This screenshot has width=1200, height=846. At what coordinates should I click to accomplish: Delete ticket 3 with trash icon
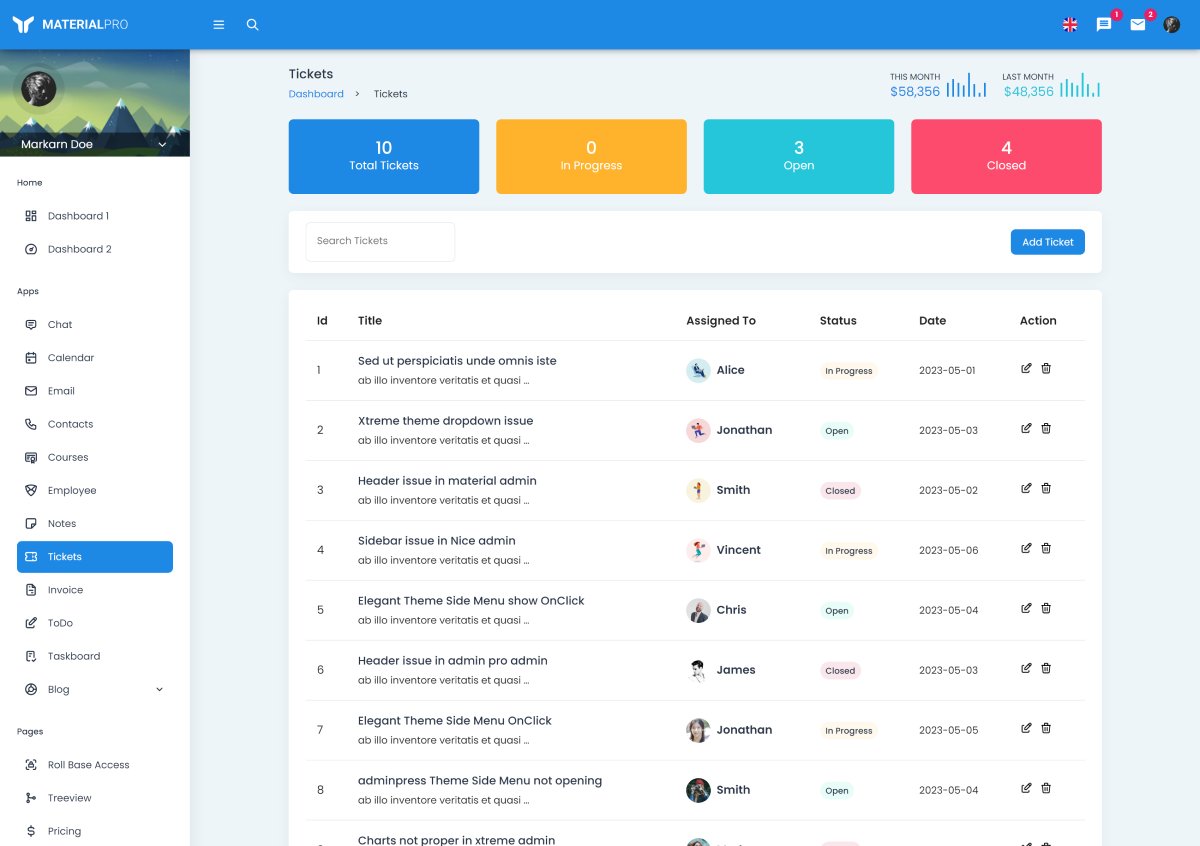tap(1046, 489)
